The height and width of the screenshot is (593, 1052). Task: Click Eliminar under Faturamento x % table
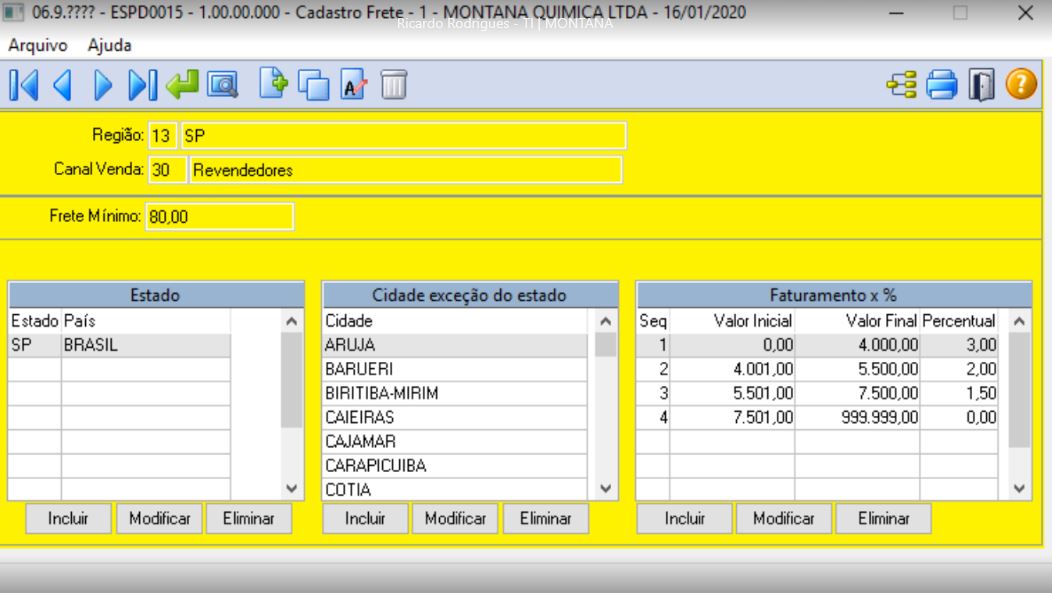[x=884, y=519]
